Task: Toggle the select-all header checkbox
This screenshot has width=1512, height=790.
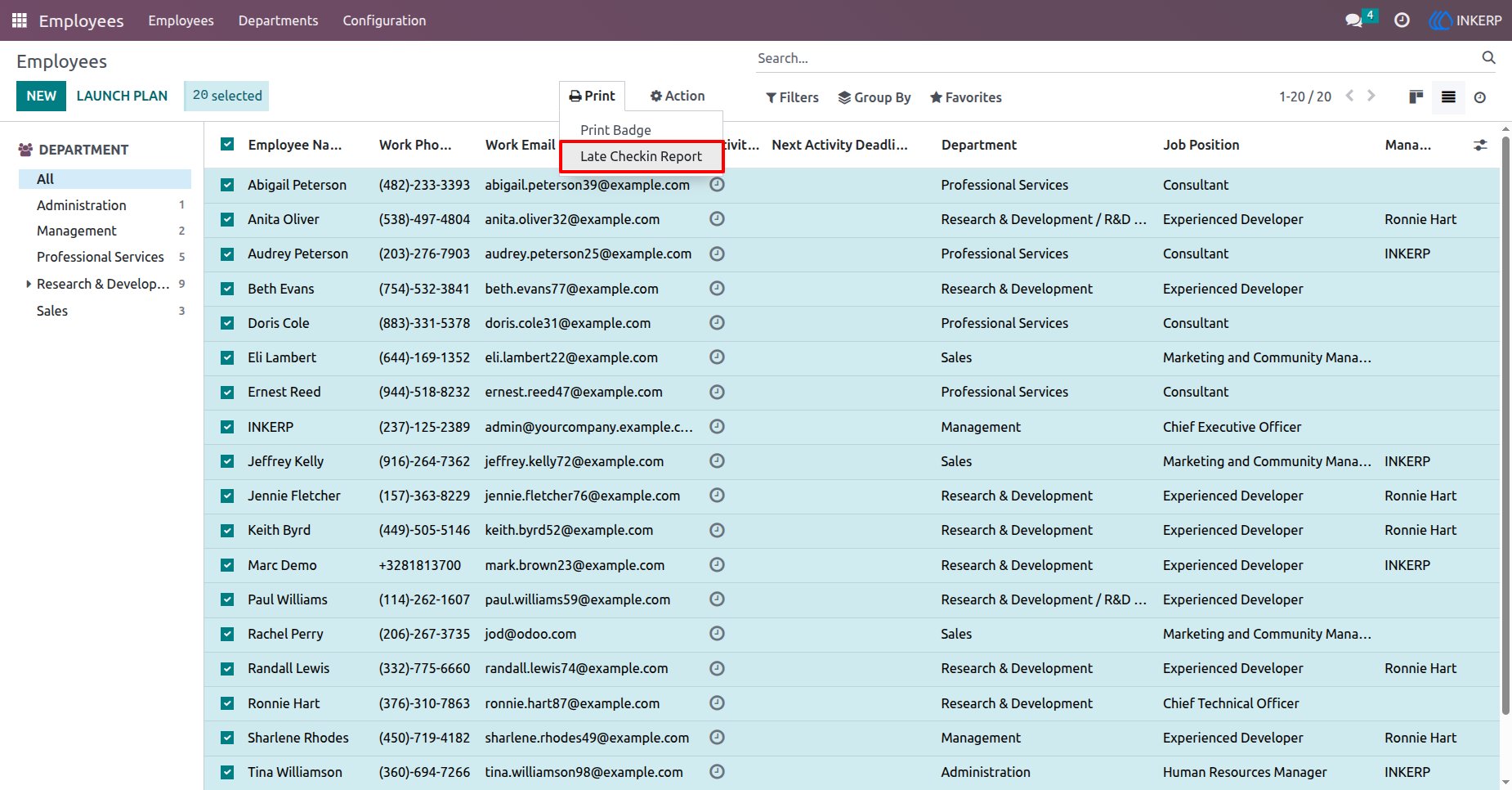Action: (x=227, y=145)
